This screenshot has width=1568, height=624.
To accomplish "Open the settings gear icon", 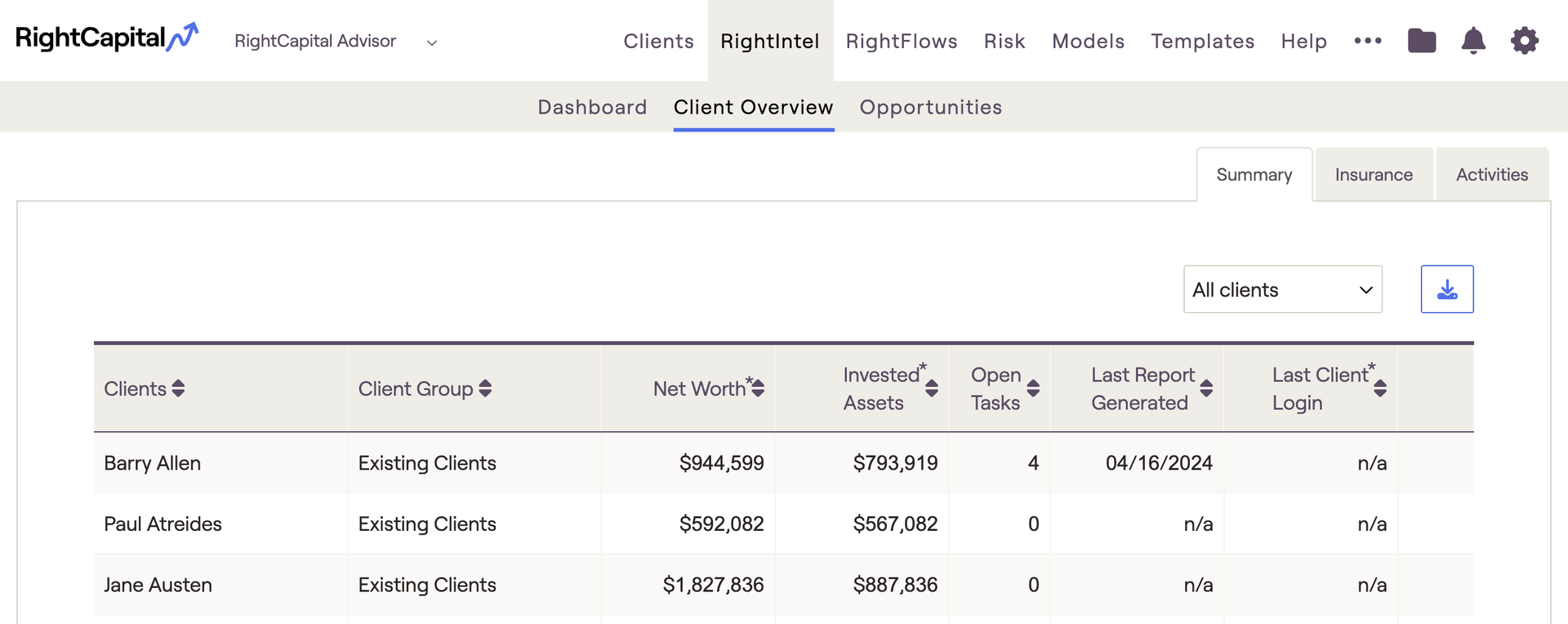I will coord(1525,40).
